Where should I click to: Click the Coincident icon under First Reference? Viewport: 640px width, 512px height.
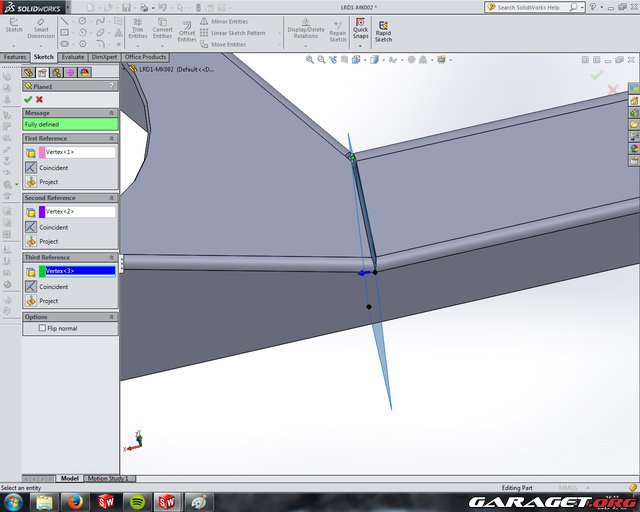click(x=31, y=167)
